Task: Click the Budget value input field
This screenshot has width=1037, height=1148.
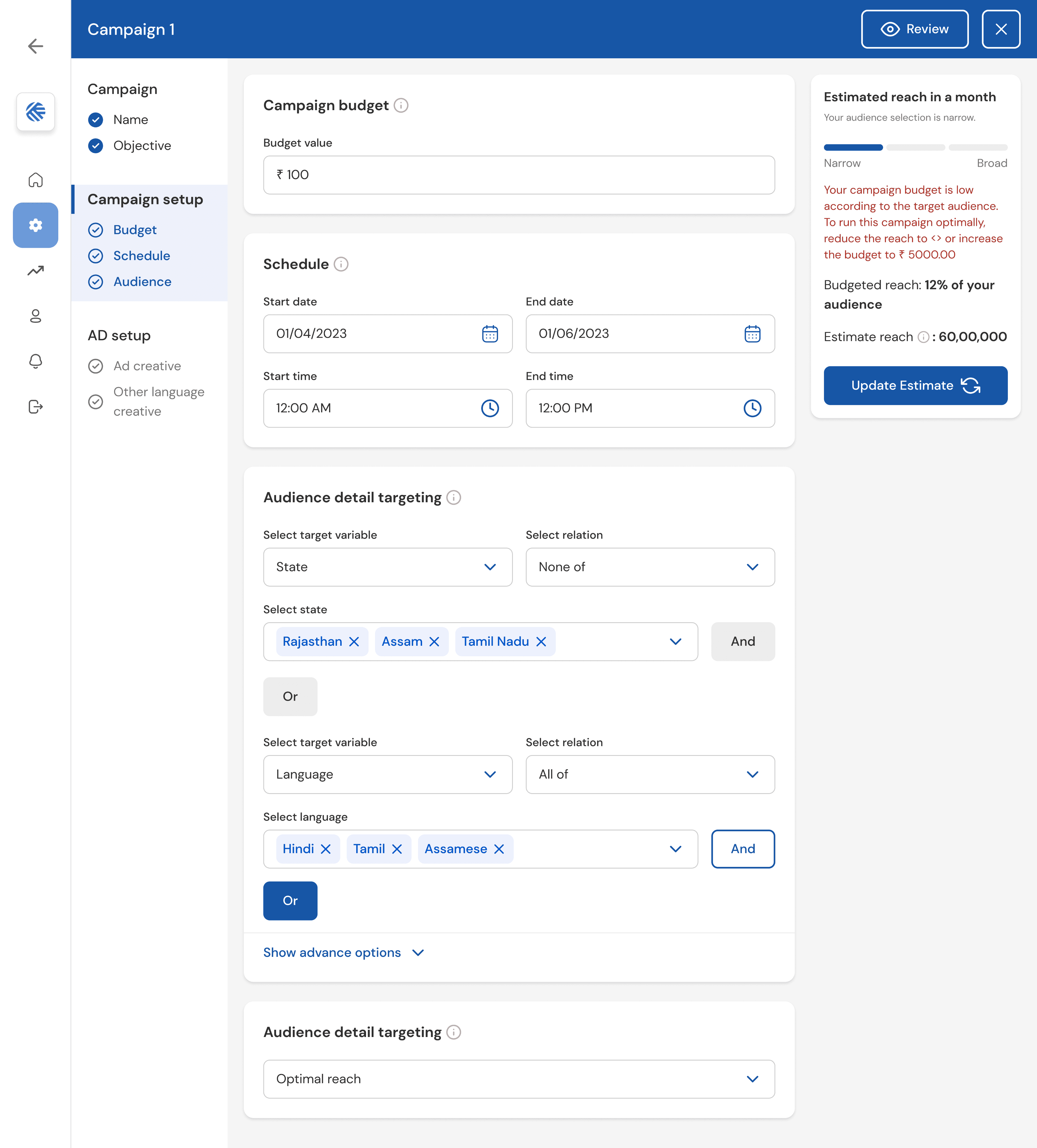Action: (x=519, y=175)
